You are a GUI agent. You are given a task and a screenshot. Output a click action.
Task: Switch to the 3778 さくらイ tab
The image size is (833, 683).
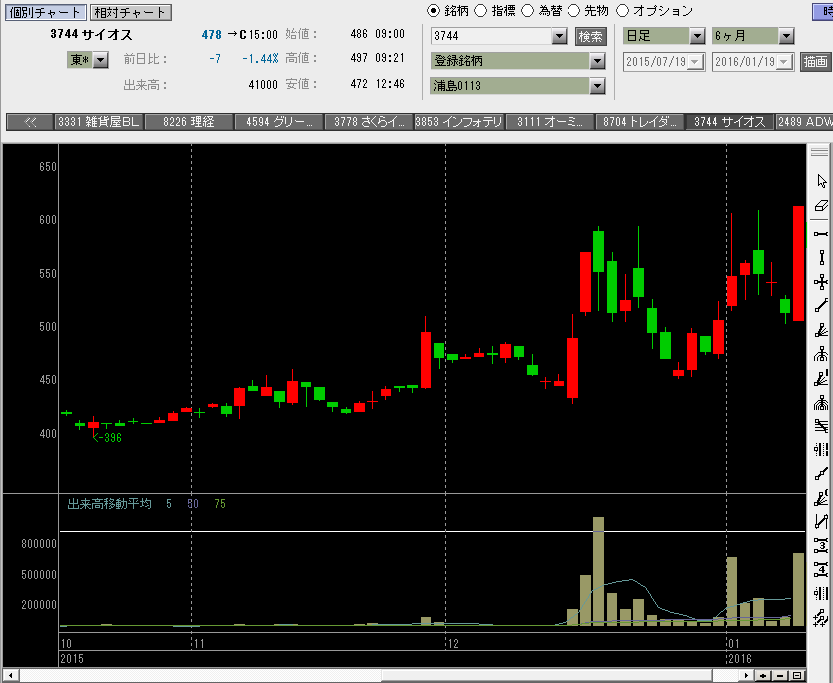(x=369, y=122)
